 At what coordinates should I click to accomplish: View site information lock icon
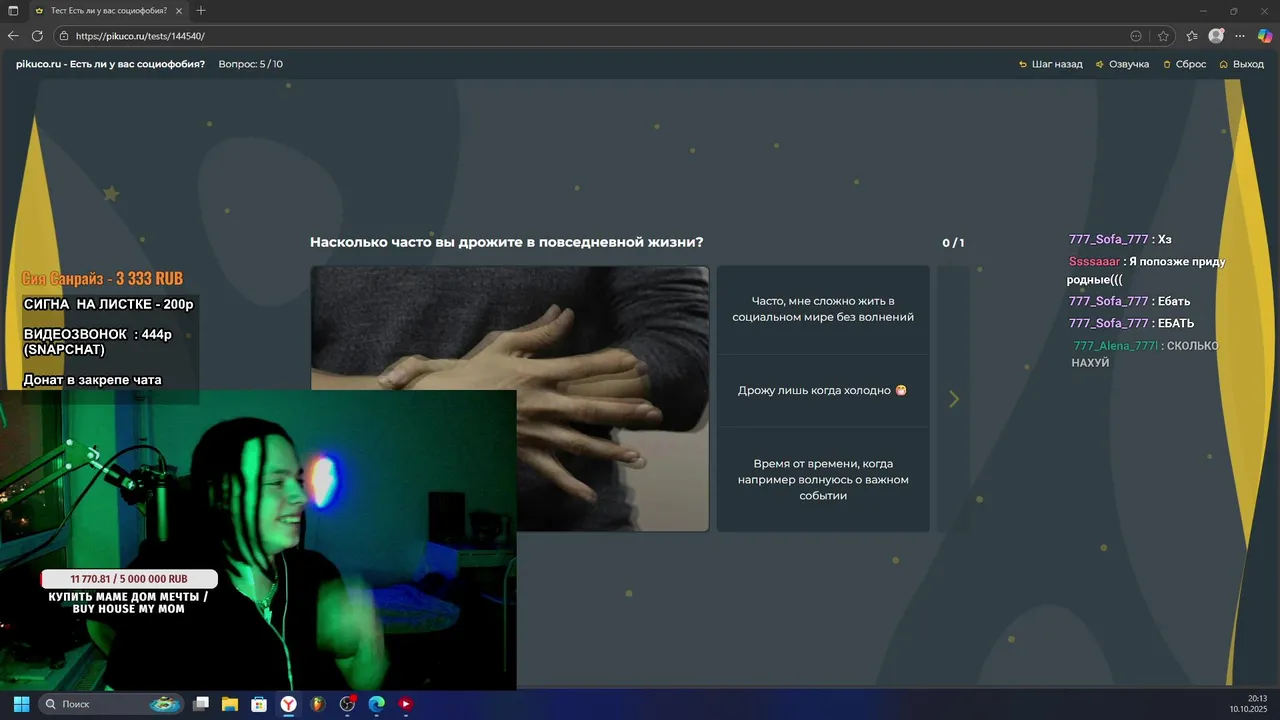64,36
